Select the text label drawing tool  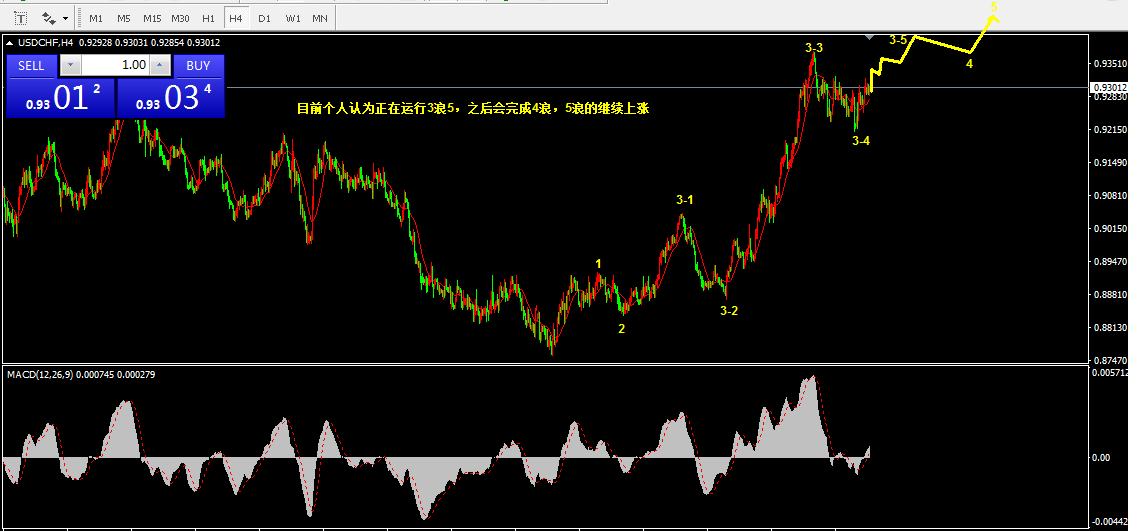[x=21, y=17]
